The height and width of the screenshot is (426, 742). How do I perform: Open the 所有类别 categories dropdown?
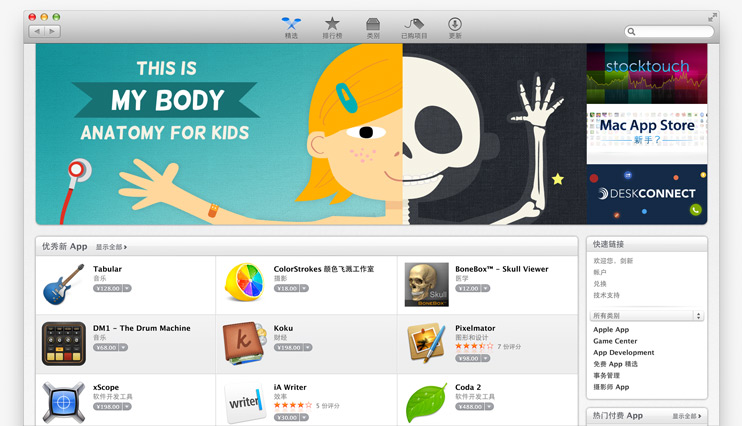coord(646,316)
